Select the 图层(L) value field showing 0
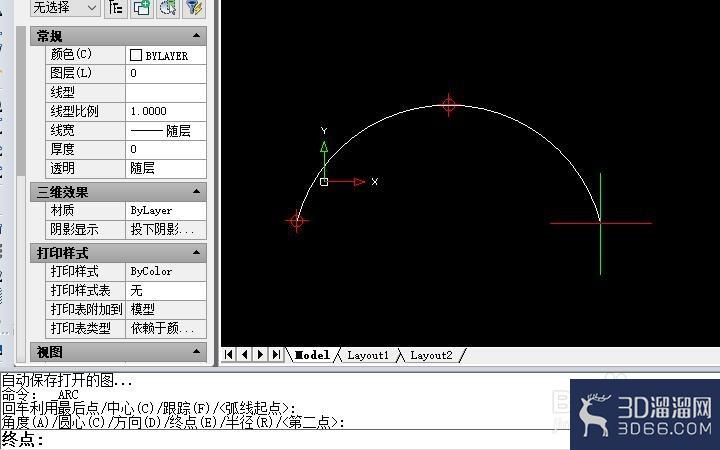720x450 pixels. [x=166, y=73]
